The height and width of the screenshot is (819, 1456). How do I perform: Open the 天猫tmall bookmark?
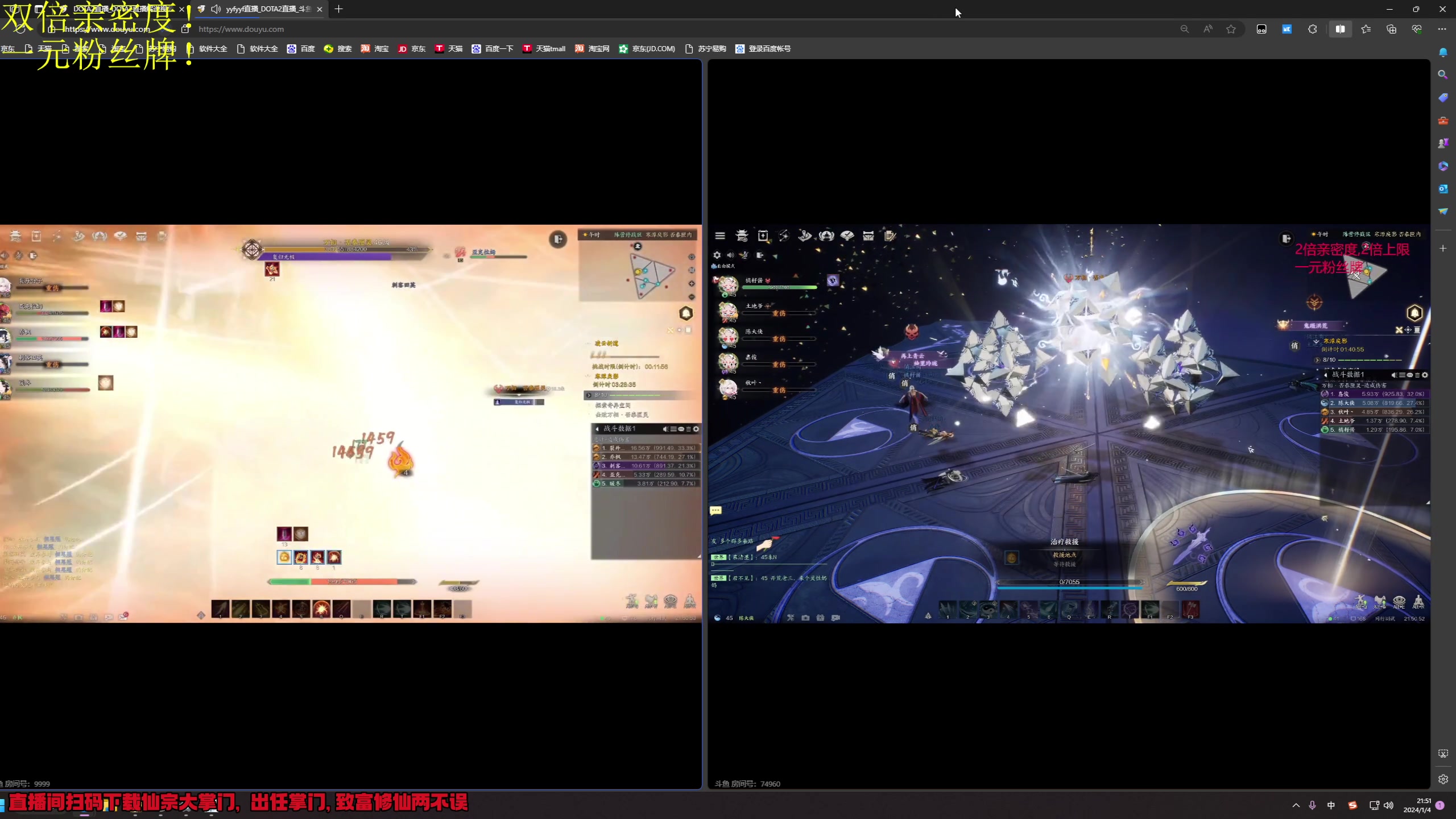coord(544,49)
